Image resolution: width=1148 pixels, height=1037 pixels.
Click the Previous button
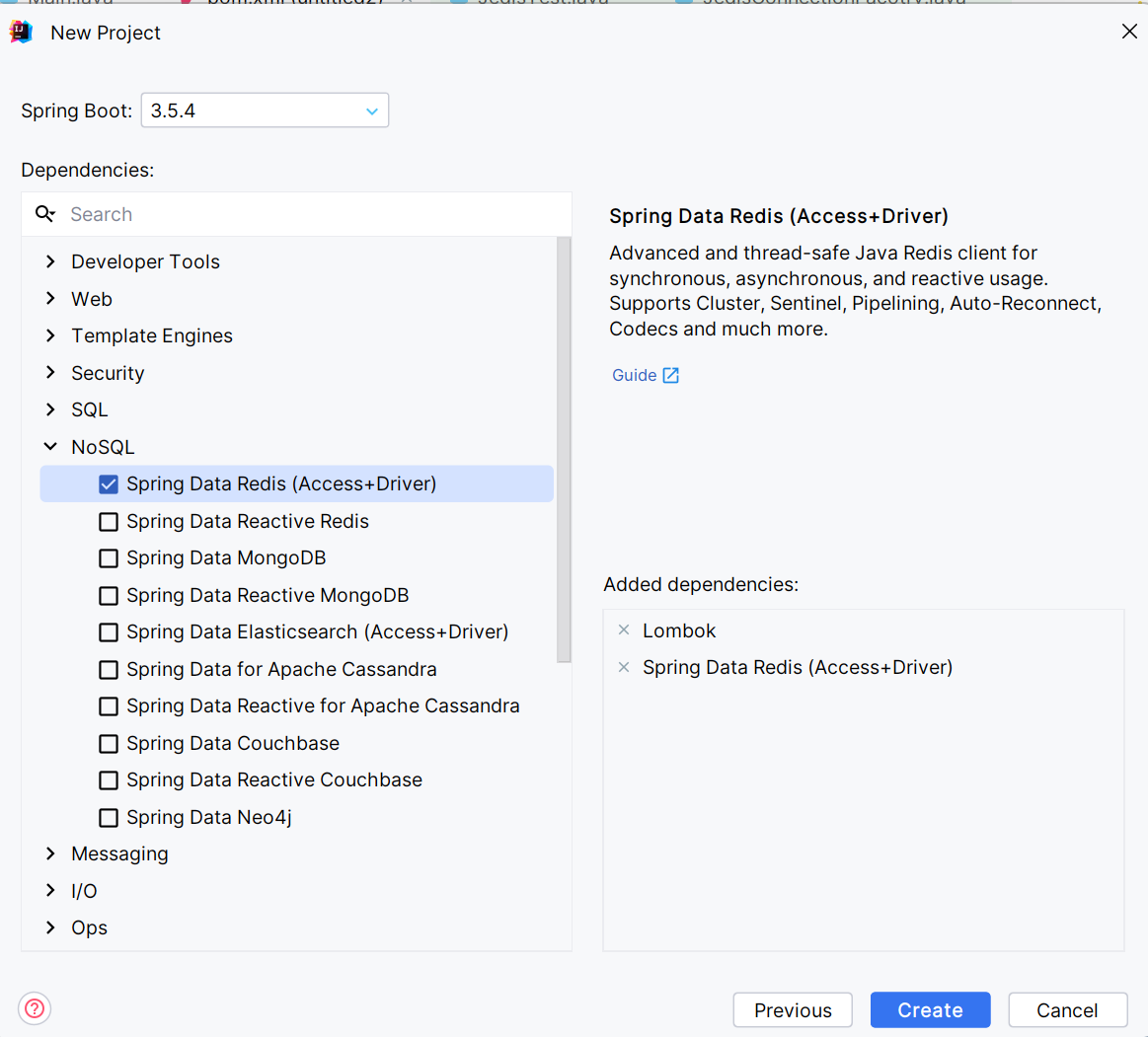(793, 1010)
